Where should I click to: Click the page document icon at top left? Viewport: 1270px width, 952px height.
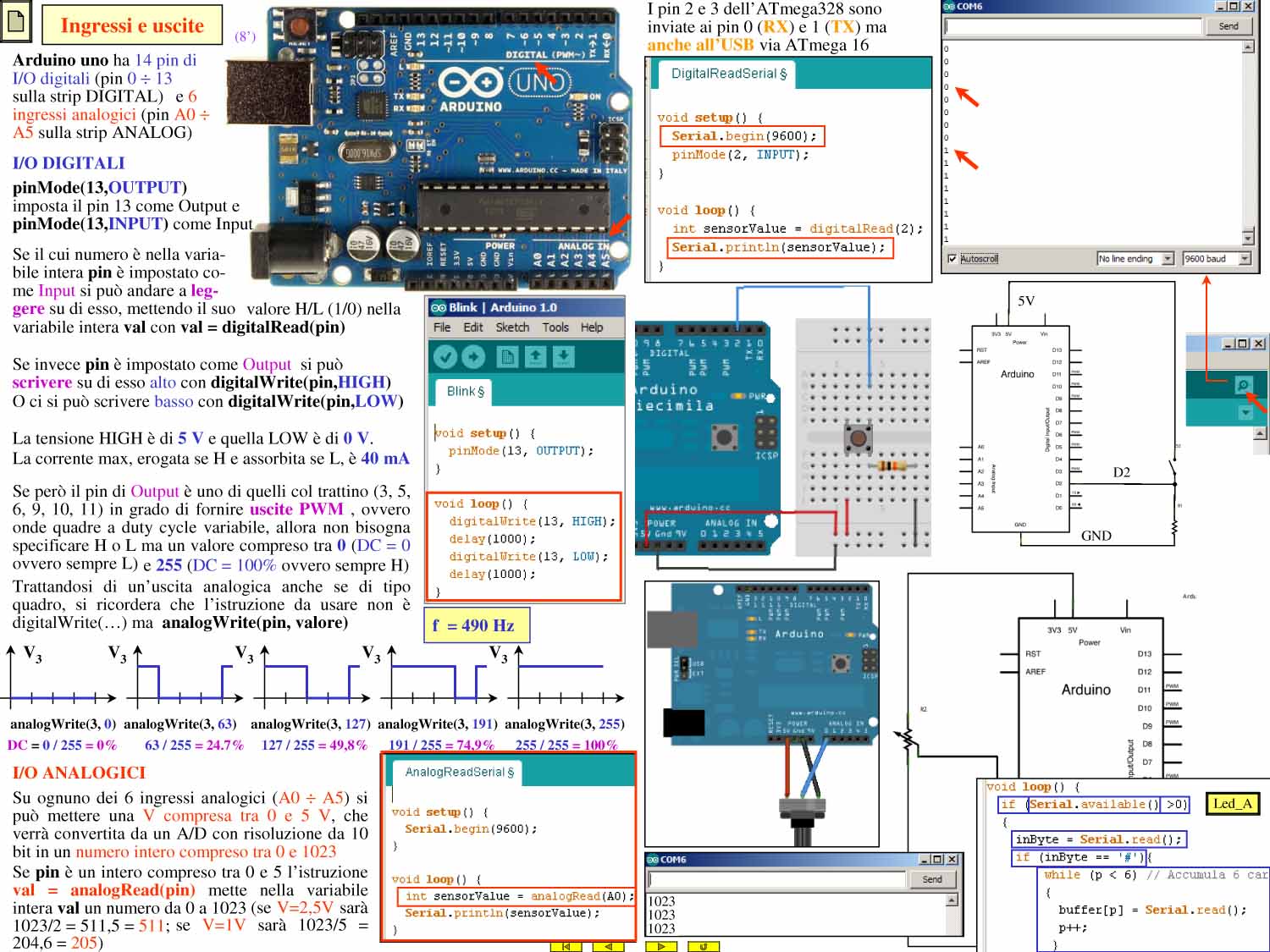pos(15,22)
